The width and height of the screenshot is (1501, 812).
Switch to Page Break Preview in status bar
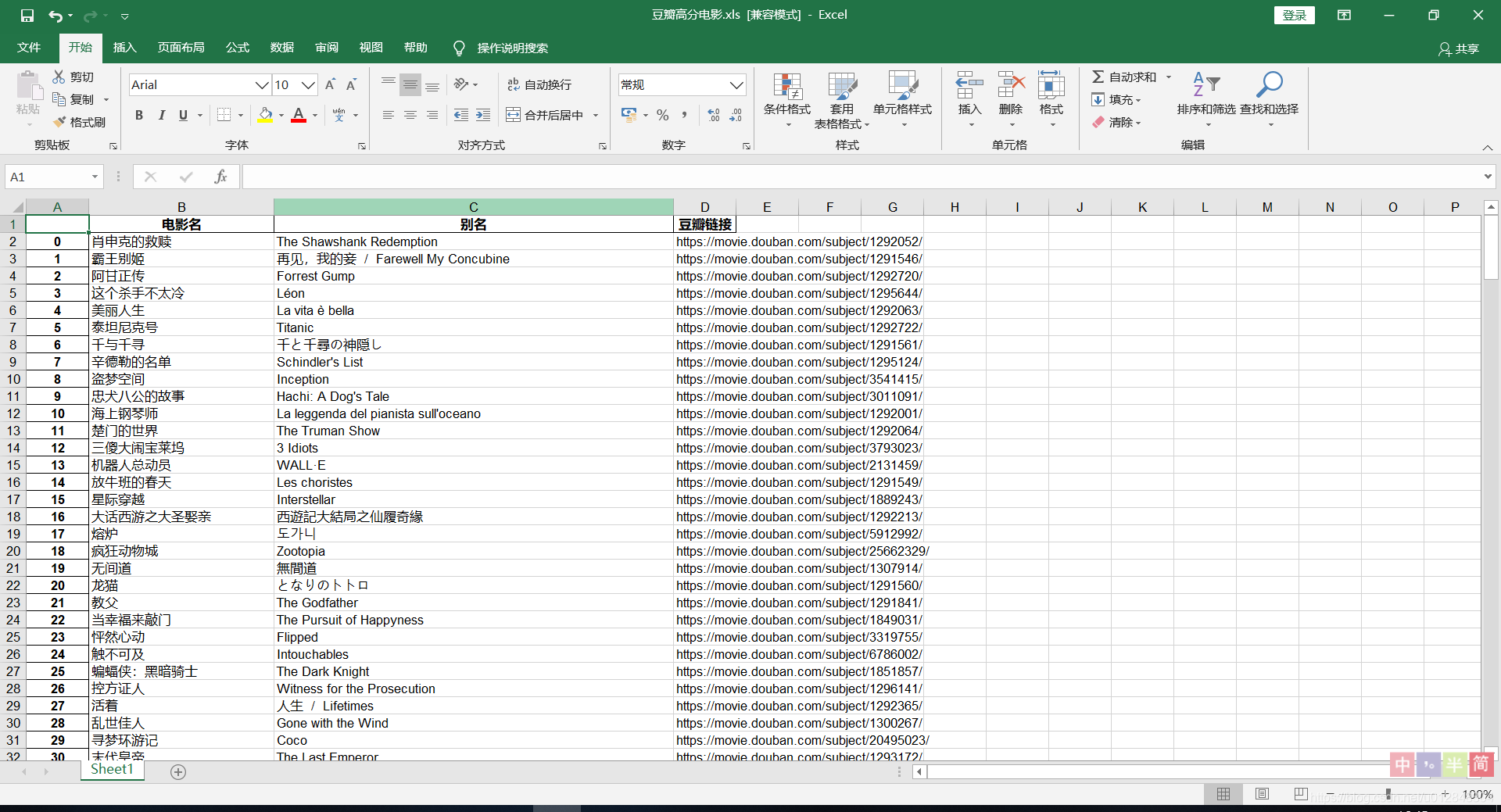tap(1301, 794)
